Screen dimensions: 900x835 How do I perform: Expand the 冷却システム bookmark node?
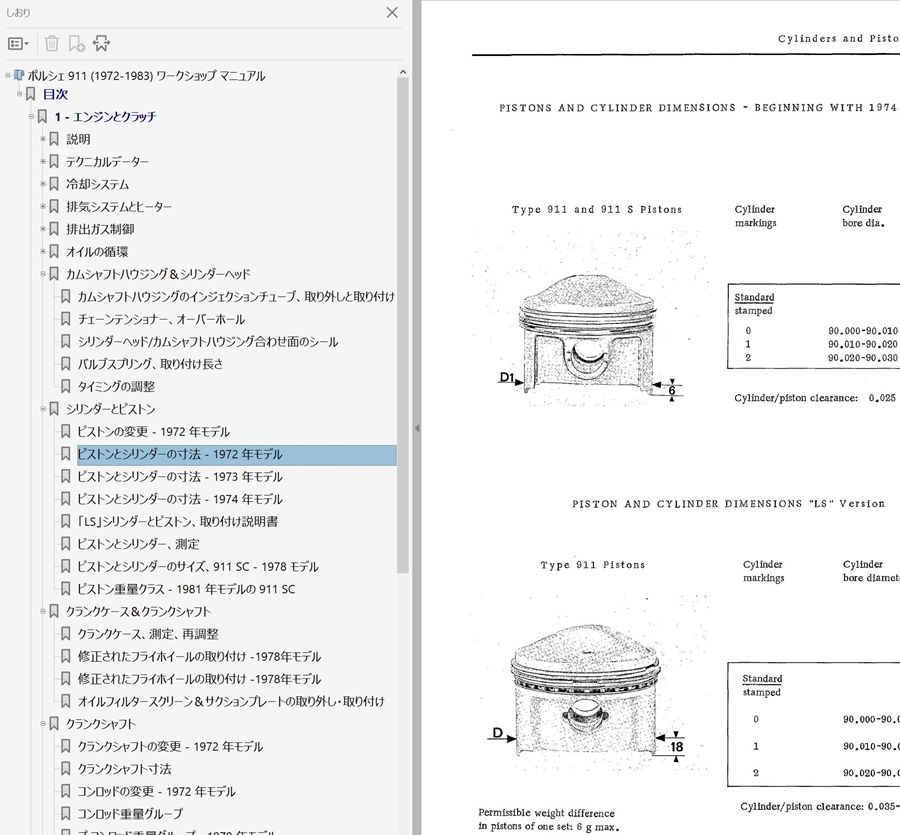[42, 184]
